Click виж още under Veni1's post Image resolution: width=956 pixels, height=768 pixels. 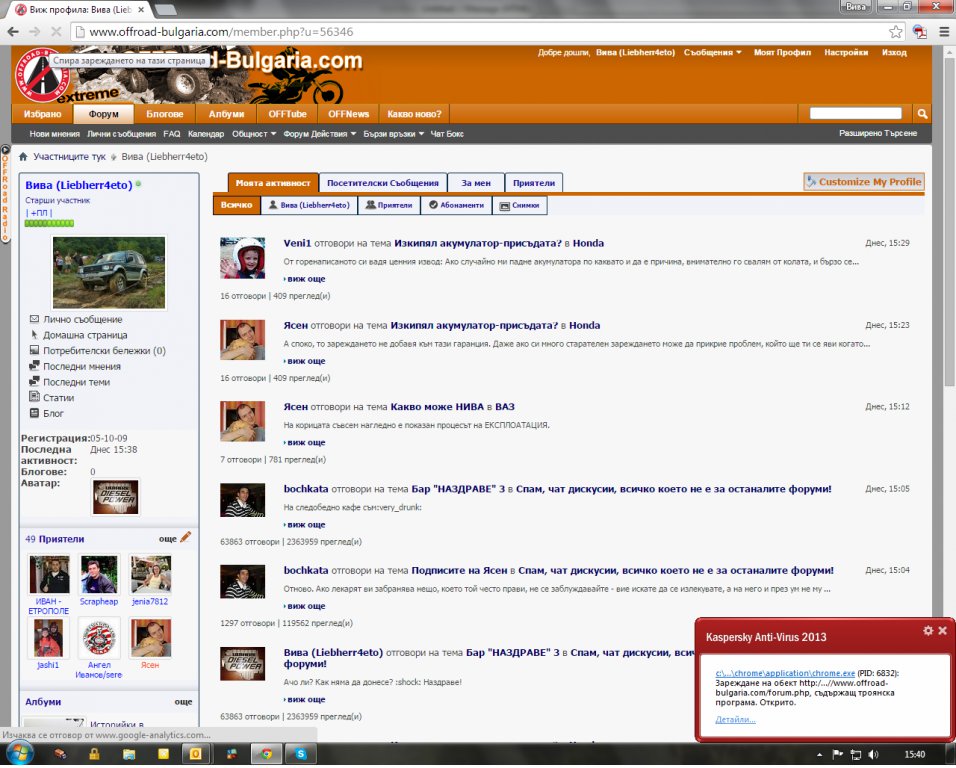305,279
